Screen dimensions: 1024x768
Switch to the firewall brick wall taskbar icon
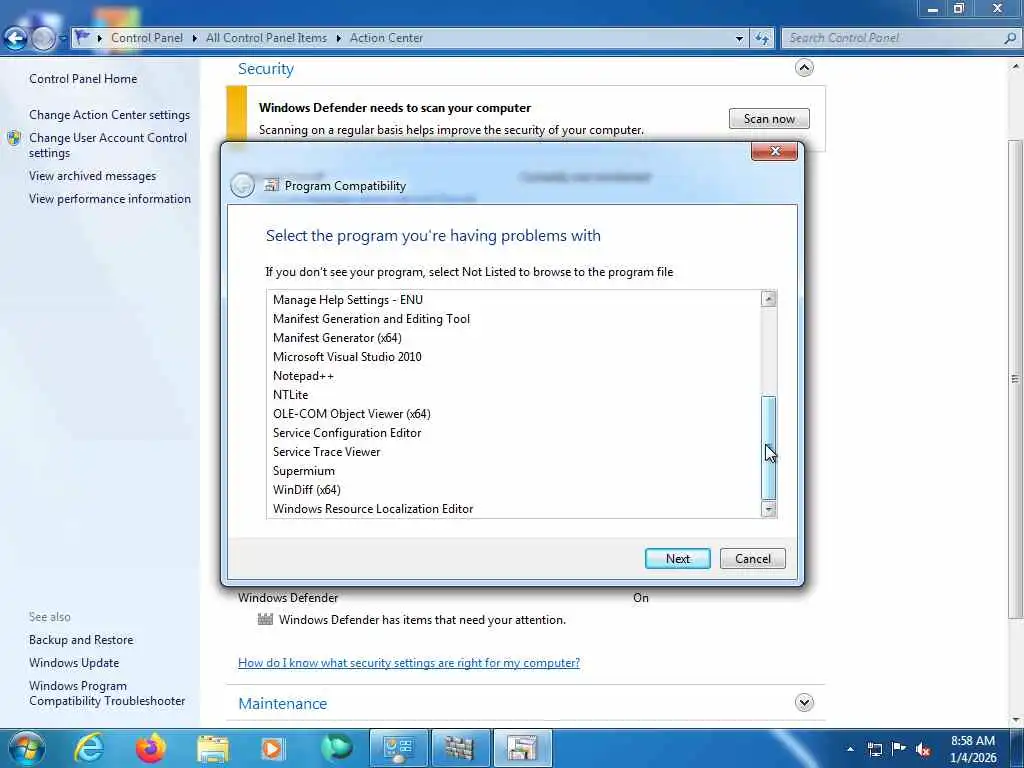[460, 748]
